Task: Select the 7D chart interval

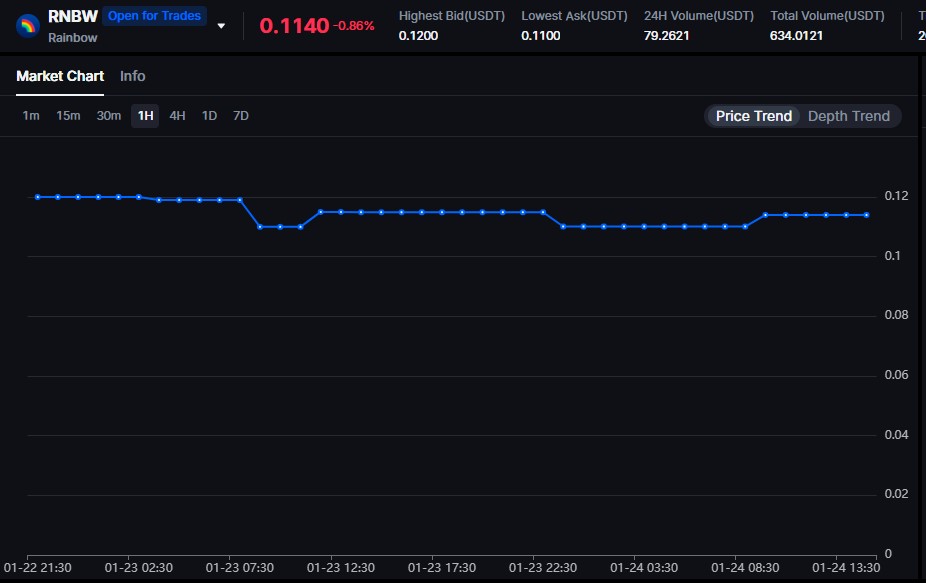Action: [240, 116]
